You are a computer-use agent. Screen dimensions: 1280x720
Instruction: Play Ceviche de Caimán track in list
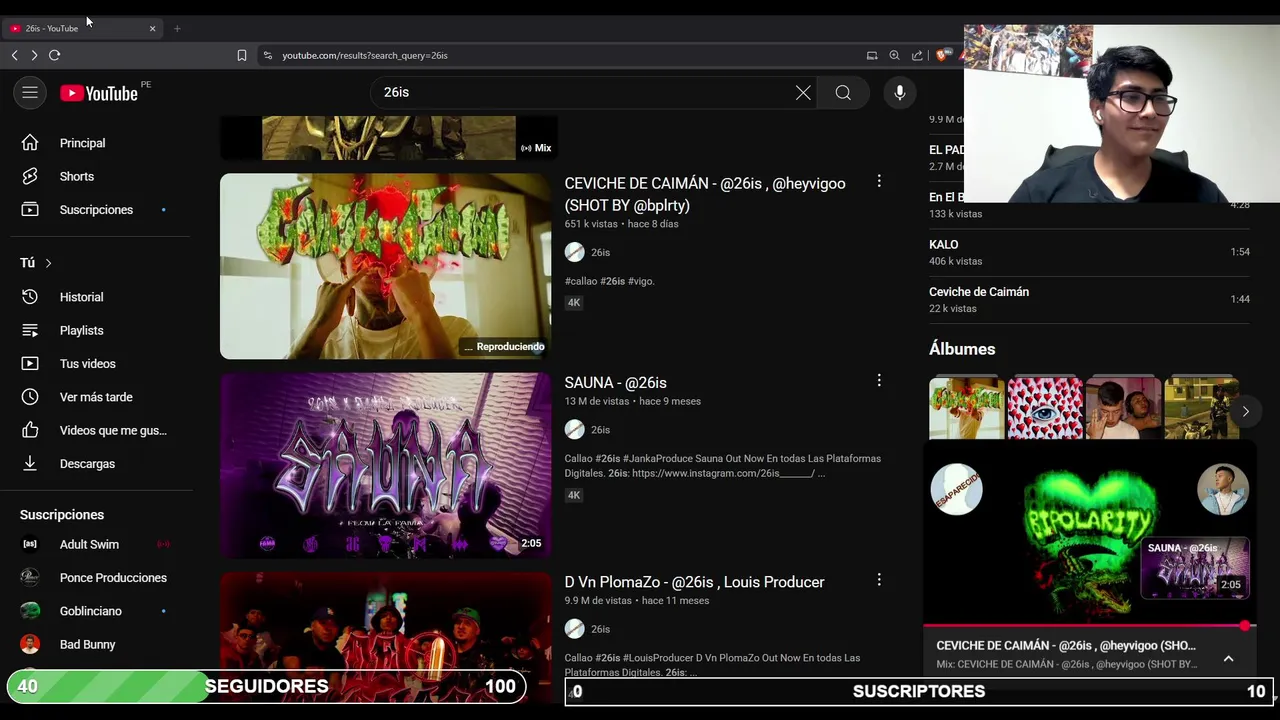[1089, 300]
